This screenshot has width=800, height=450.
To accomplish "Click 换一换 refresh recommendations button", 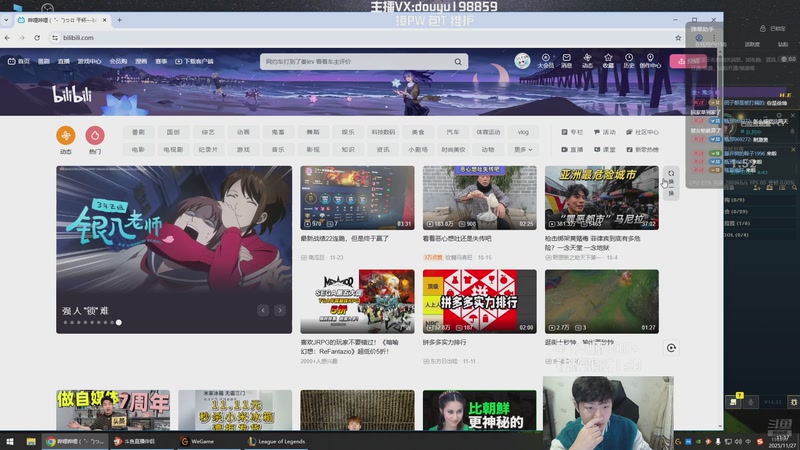I will coord(671,183).
